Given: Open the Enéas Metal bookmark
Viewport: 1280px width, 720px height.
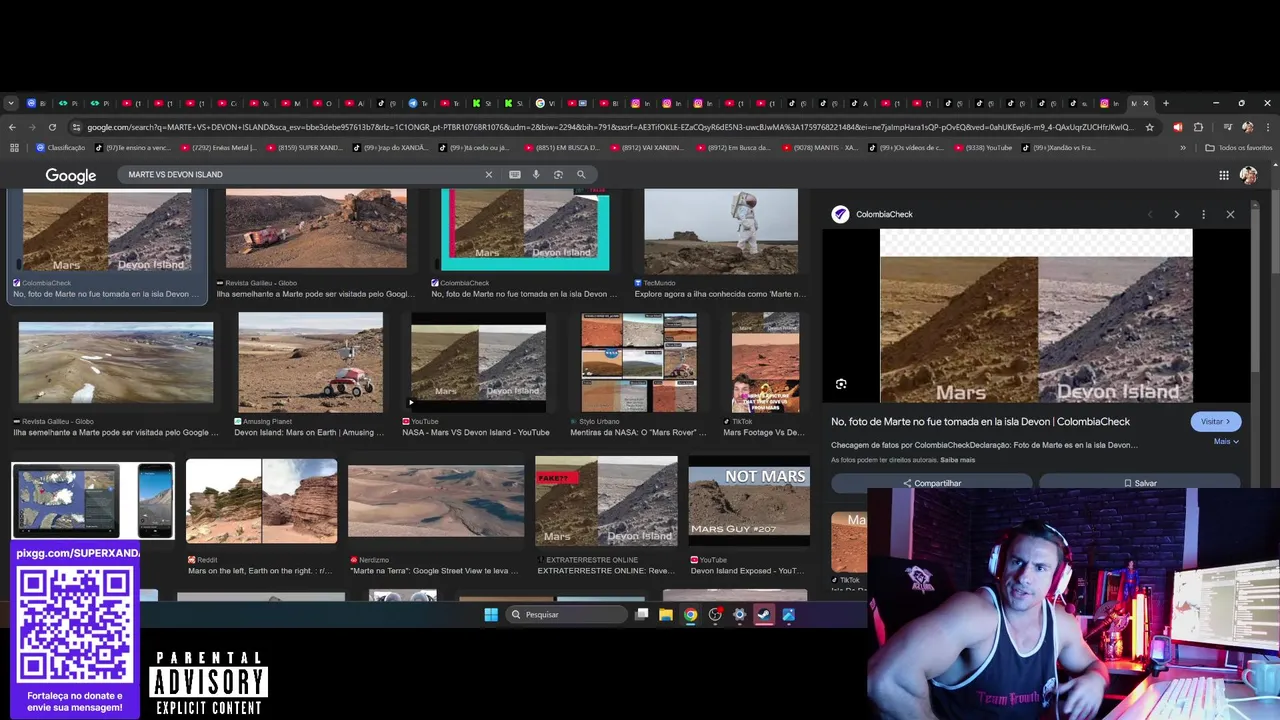Looking at the screenshot, I should [219, 148].
